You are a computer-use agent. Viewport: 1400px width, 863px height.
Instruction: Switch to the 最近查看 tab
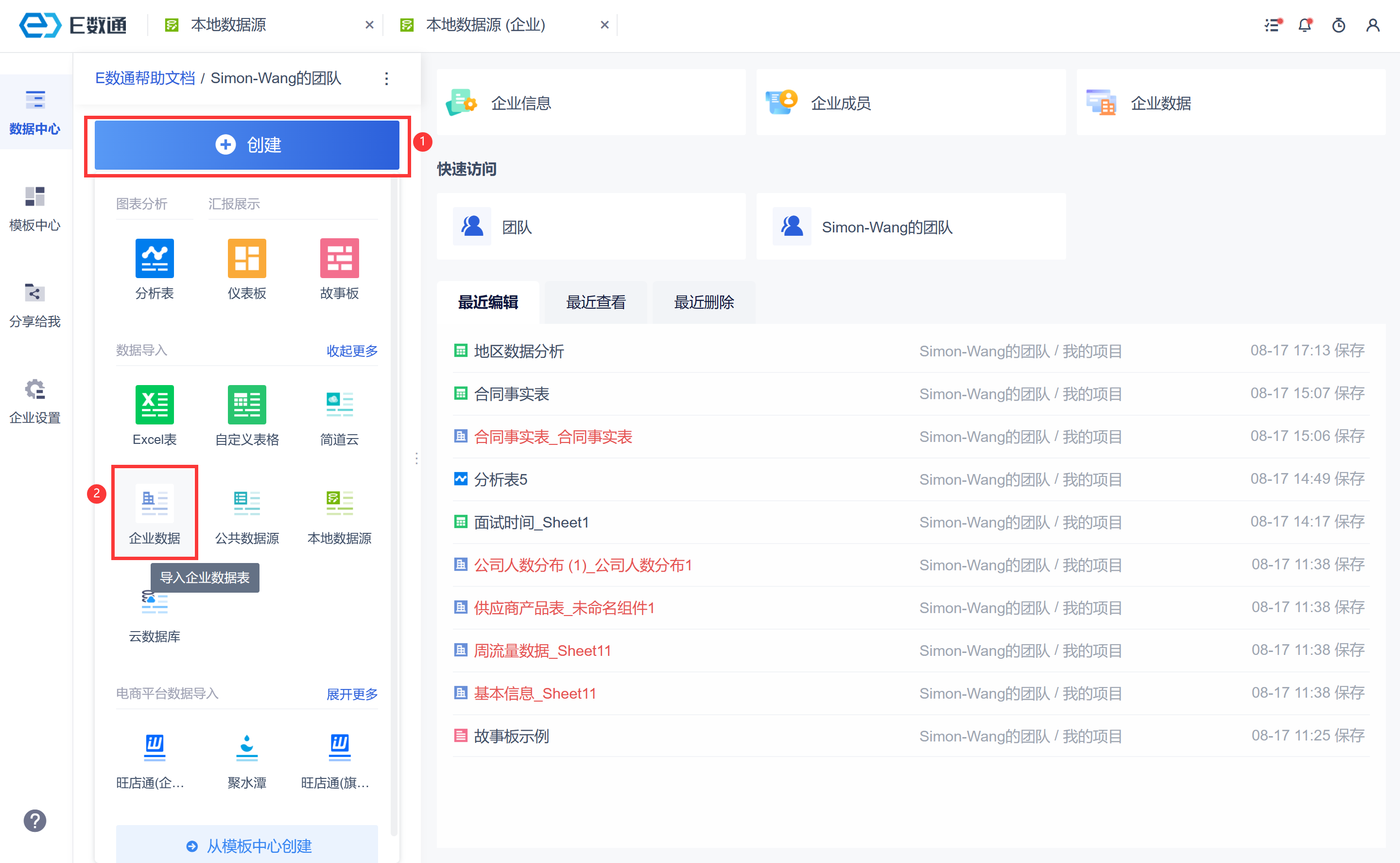coord(595,302)
